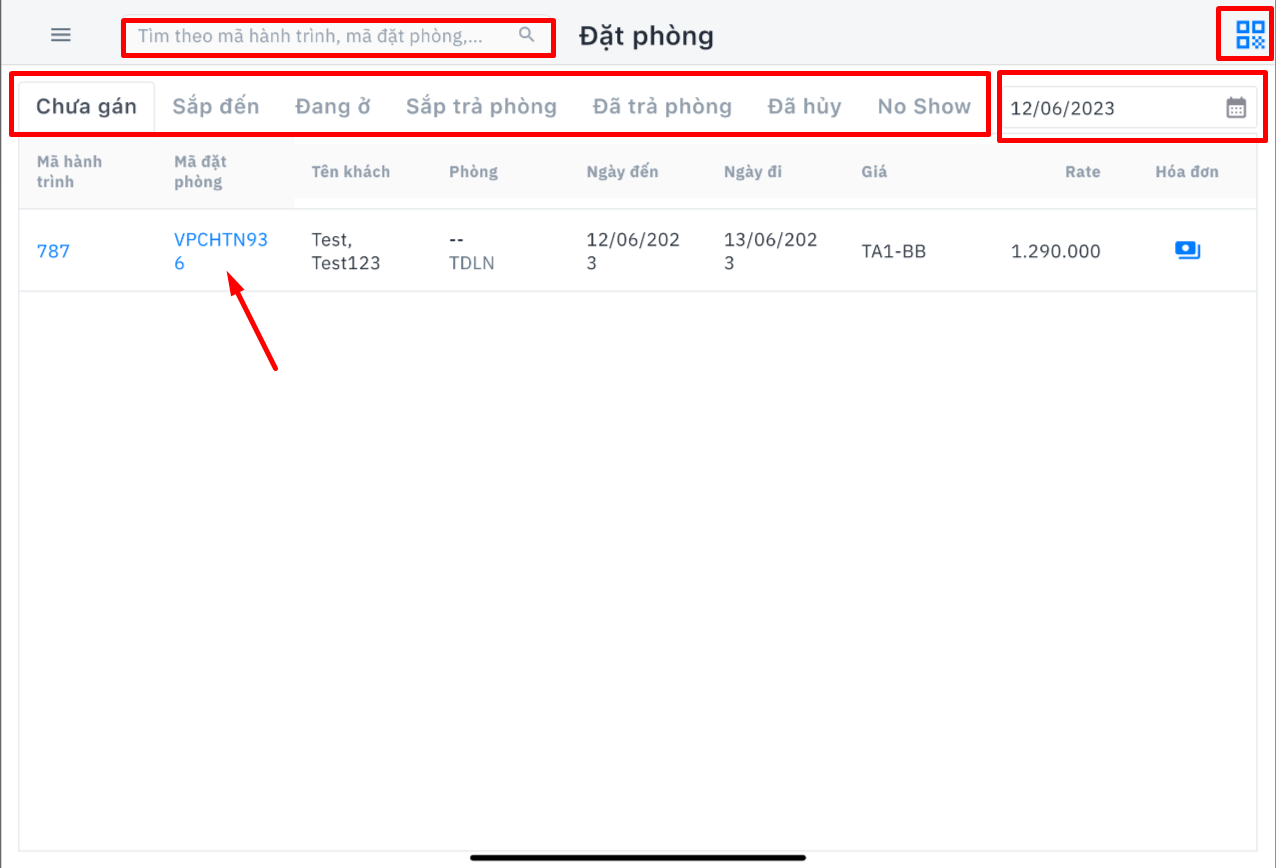Show the Đã trả phòng tab

tap(662, 106)
